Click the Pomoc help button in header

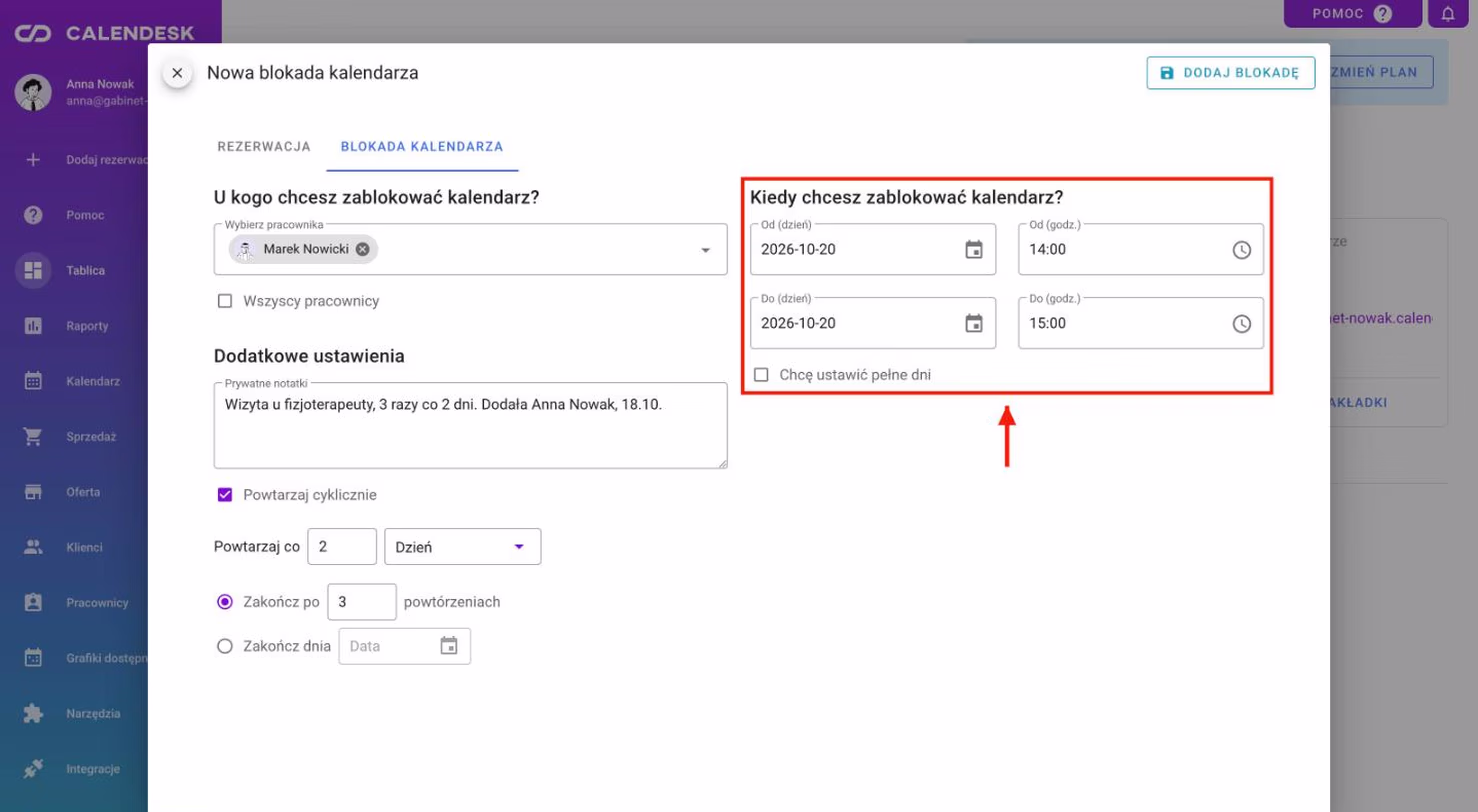[1353, 14]
